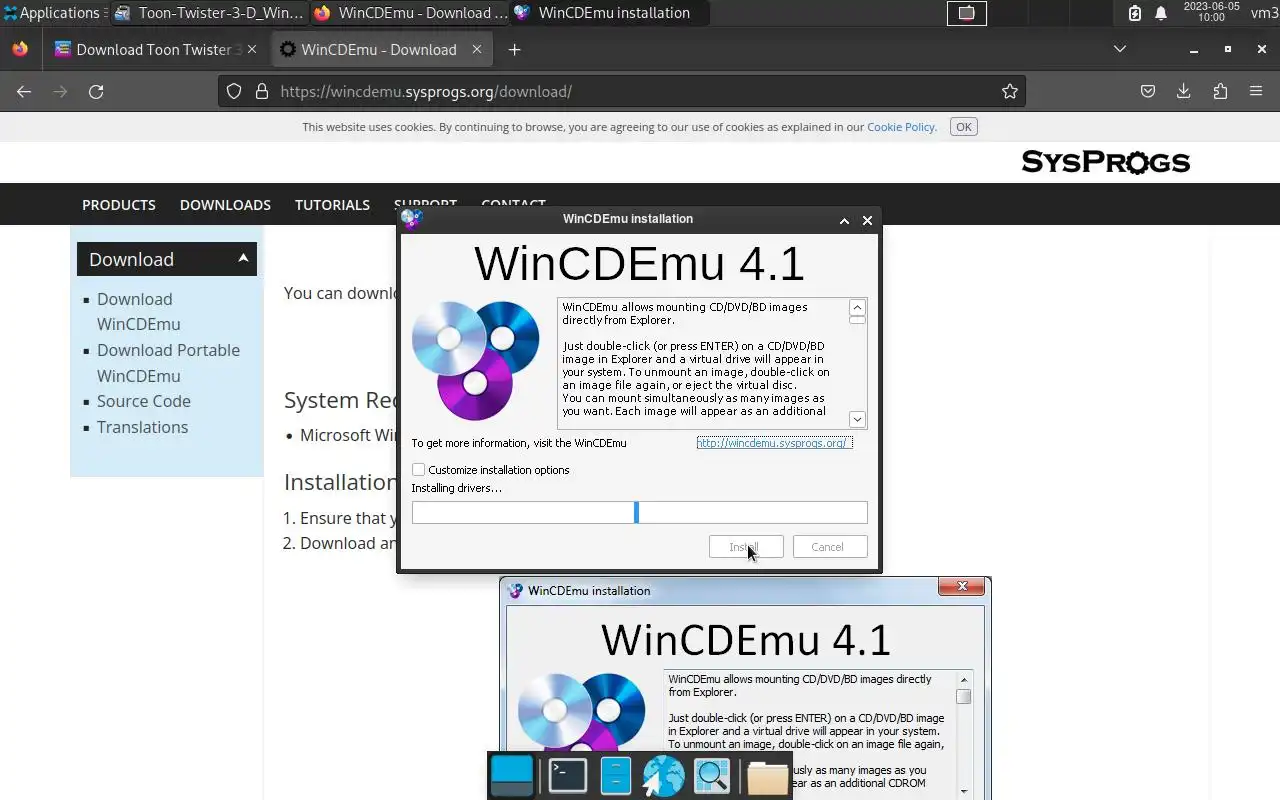This screenshot has height=800, width=1280.
Task: Click the date and time clock in panel
Action: point(1211,12)
